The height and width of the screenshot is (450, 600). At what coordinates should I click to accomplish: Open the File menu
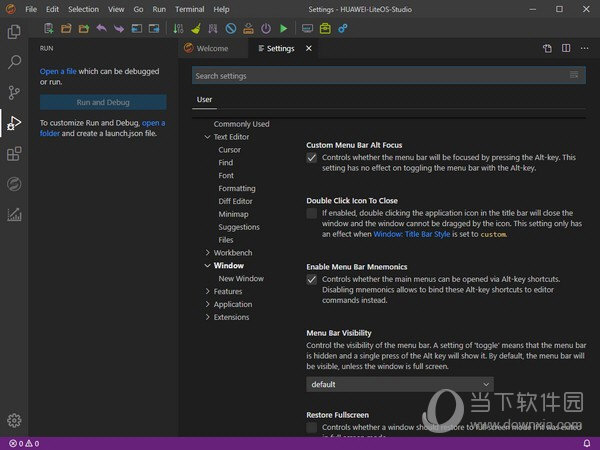[x=31, y=9]
